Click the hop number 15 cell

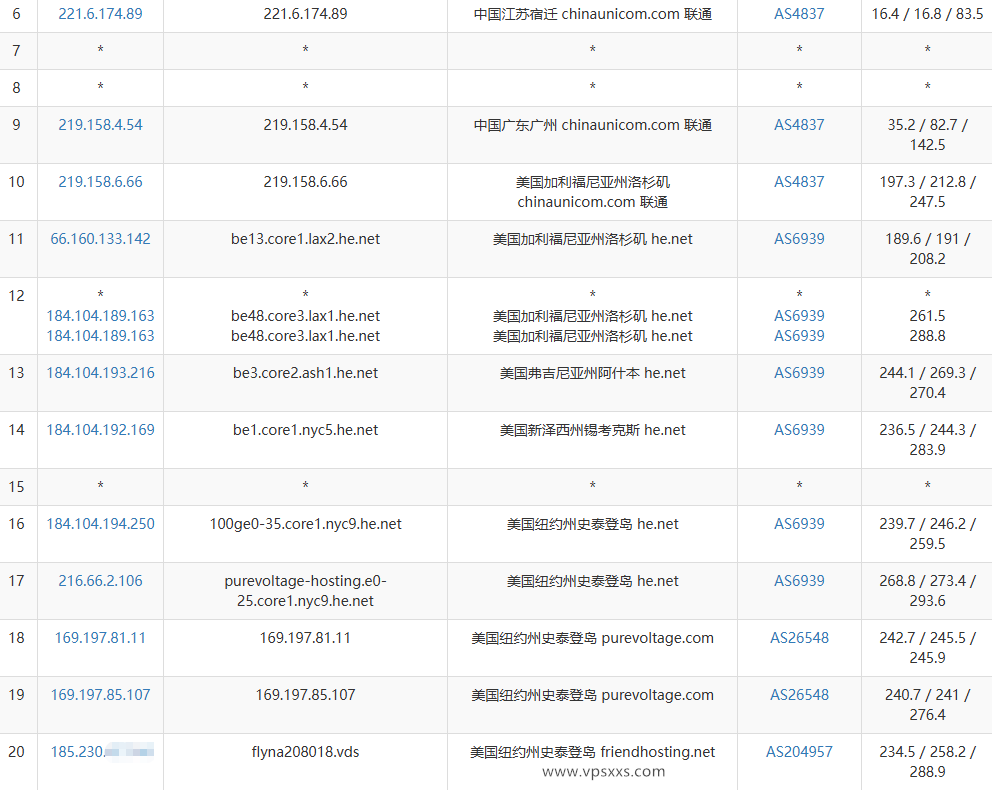pos(16,486)
